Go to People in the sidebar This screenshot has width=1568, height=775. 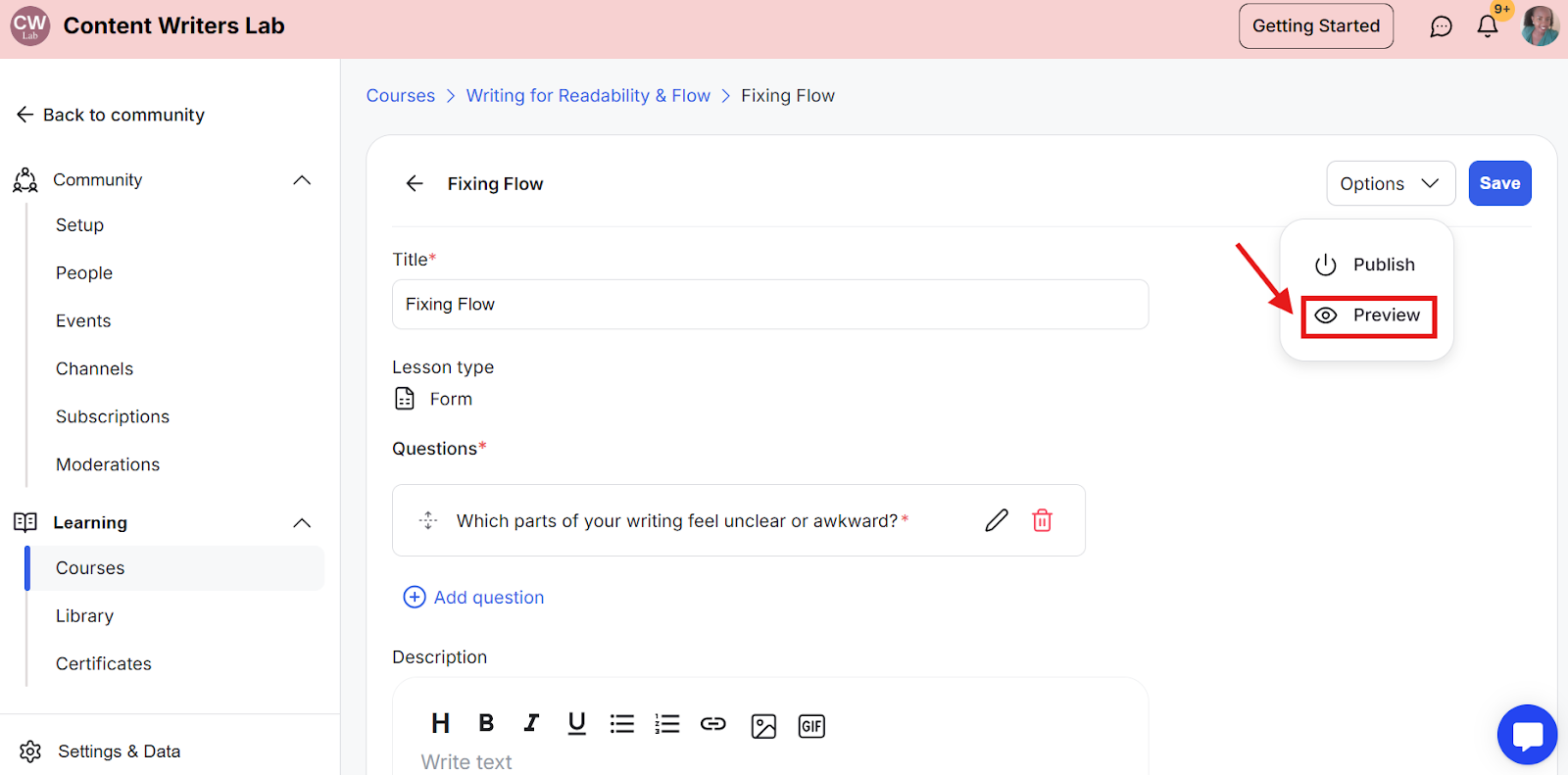click(x=84, y=273)
